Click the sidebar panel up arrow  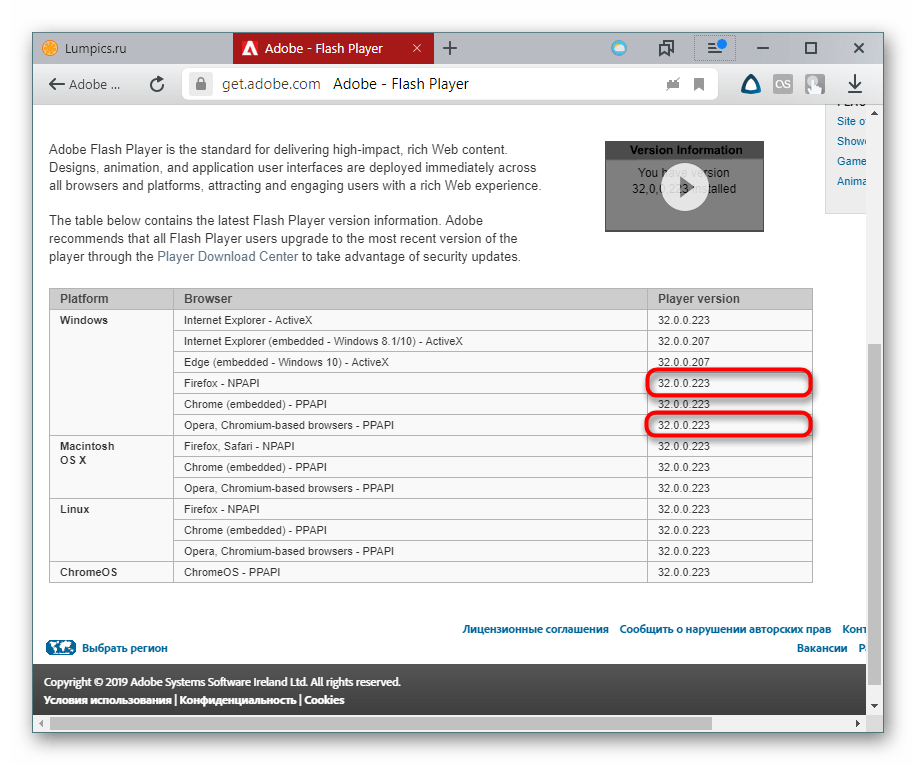coord(875,113)
